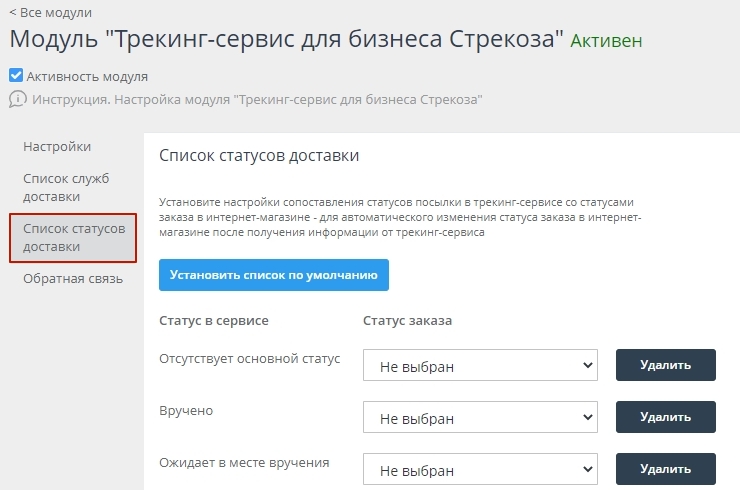This screenshot has height=490, width=740.
Task: Expand Ожидает в месте вручения dropdown
Action: pyautogui.click(x=480, y=470)
